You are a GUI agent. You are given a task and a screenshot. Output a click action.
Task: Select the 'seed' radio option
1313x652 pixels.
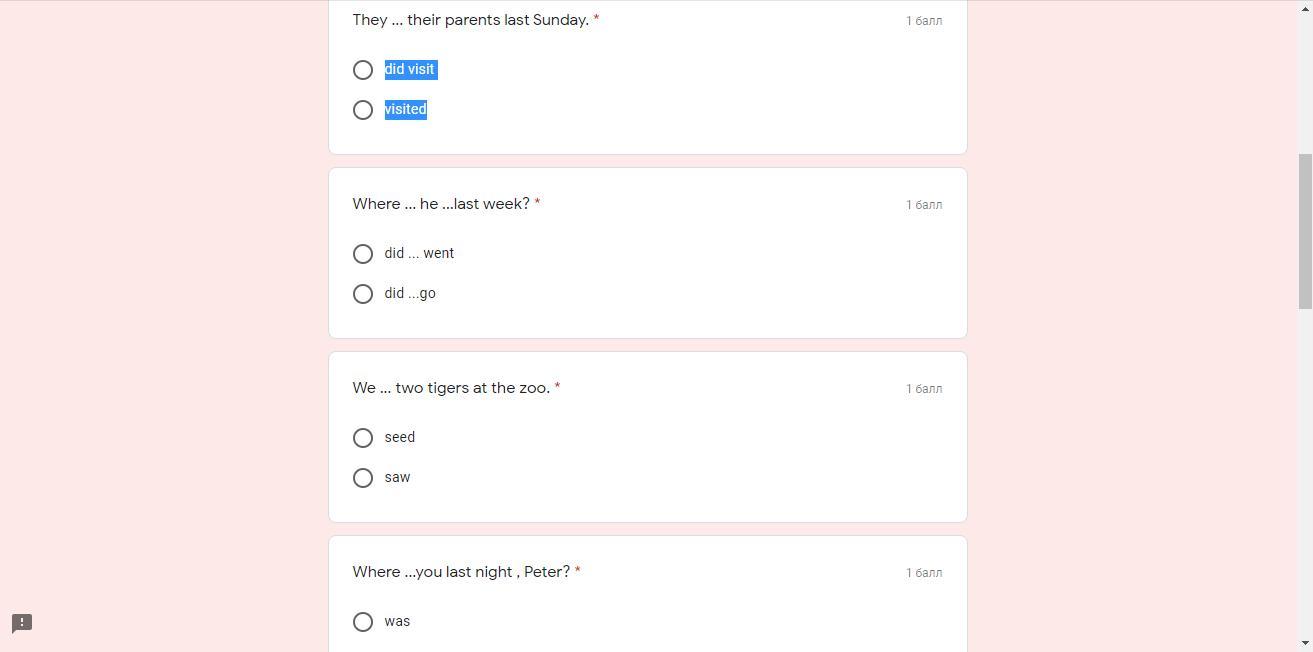click(363, 438)
